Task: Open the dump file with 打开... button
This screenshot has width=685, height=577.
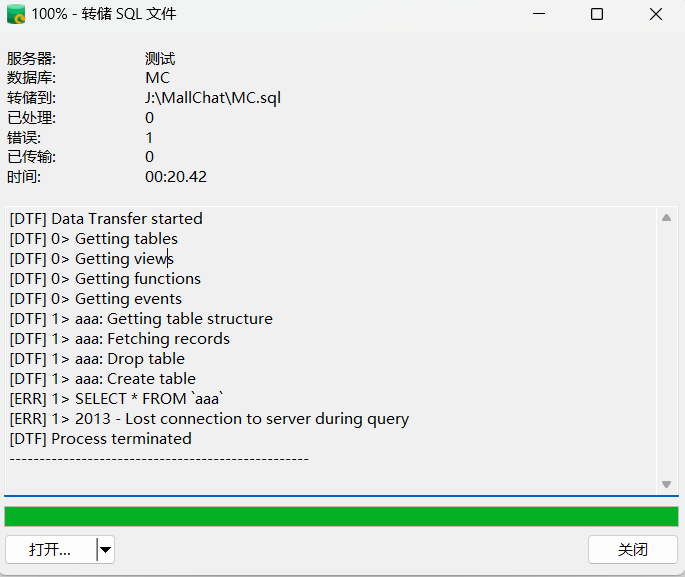Action: (x=50, y=549)
